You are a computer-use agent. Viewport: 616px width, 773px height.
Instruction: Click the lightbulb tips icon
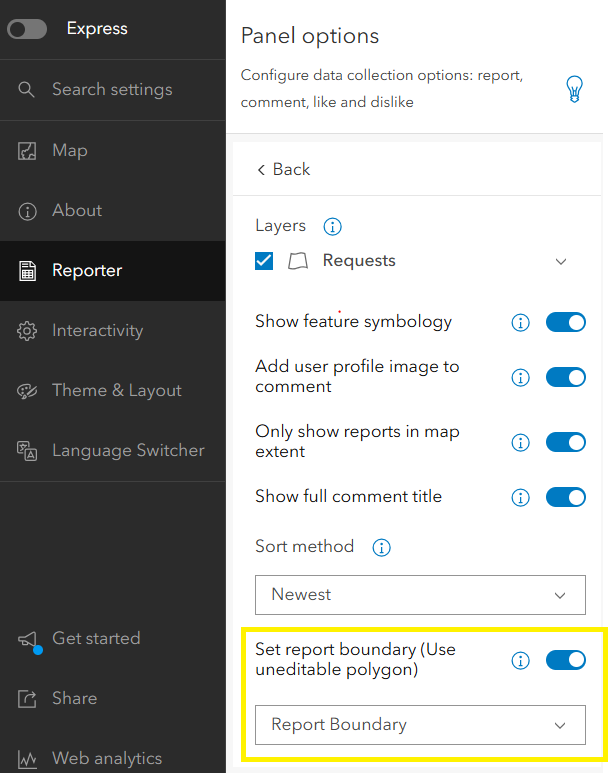574,90
